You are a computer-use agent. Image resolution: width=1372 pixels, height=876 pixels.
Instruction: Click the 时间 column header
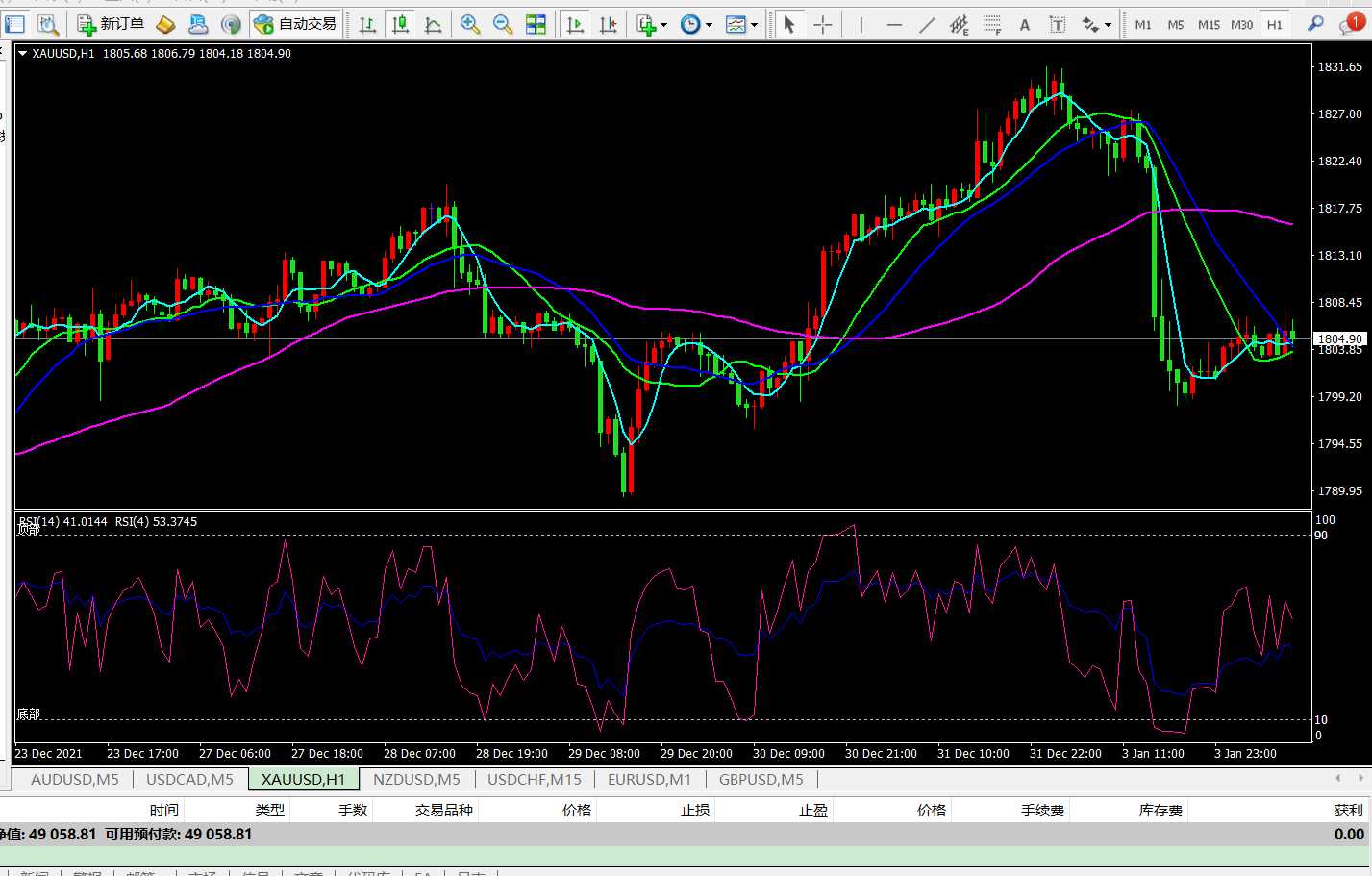(164, 811)
